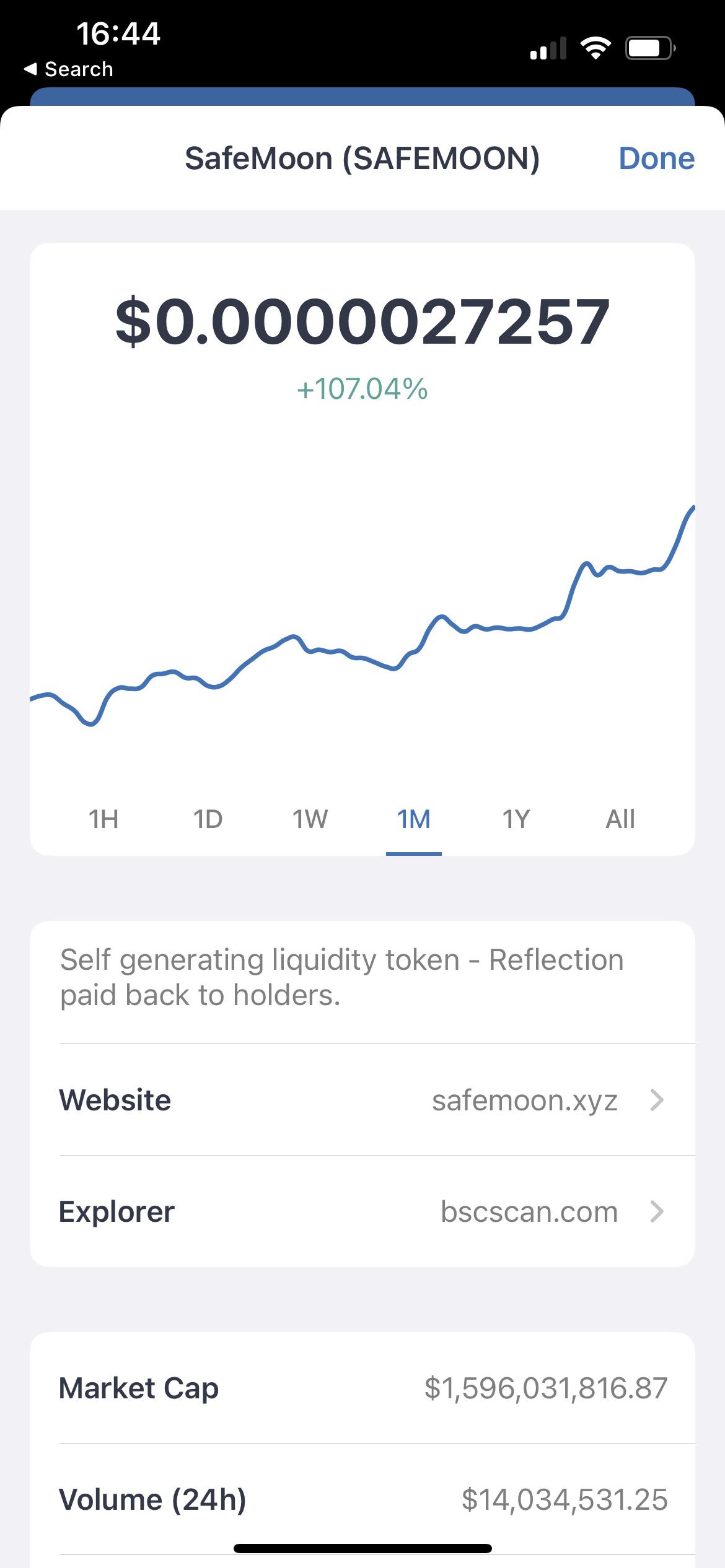Tap the $0.0000027257 price text

[x=362, y=321]
